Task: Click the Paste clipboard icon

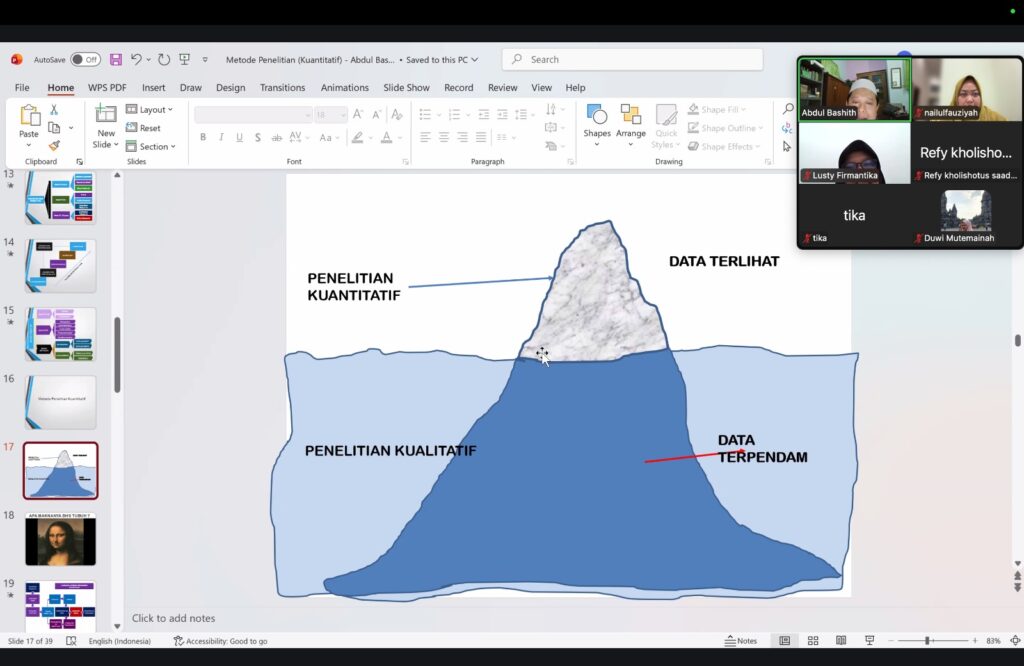Action: 29,116
